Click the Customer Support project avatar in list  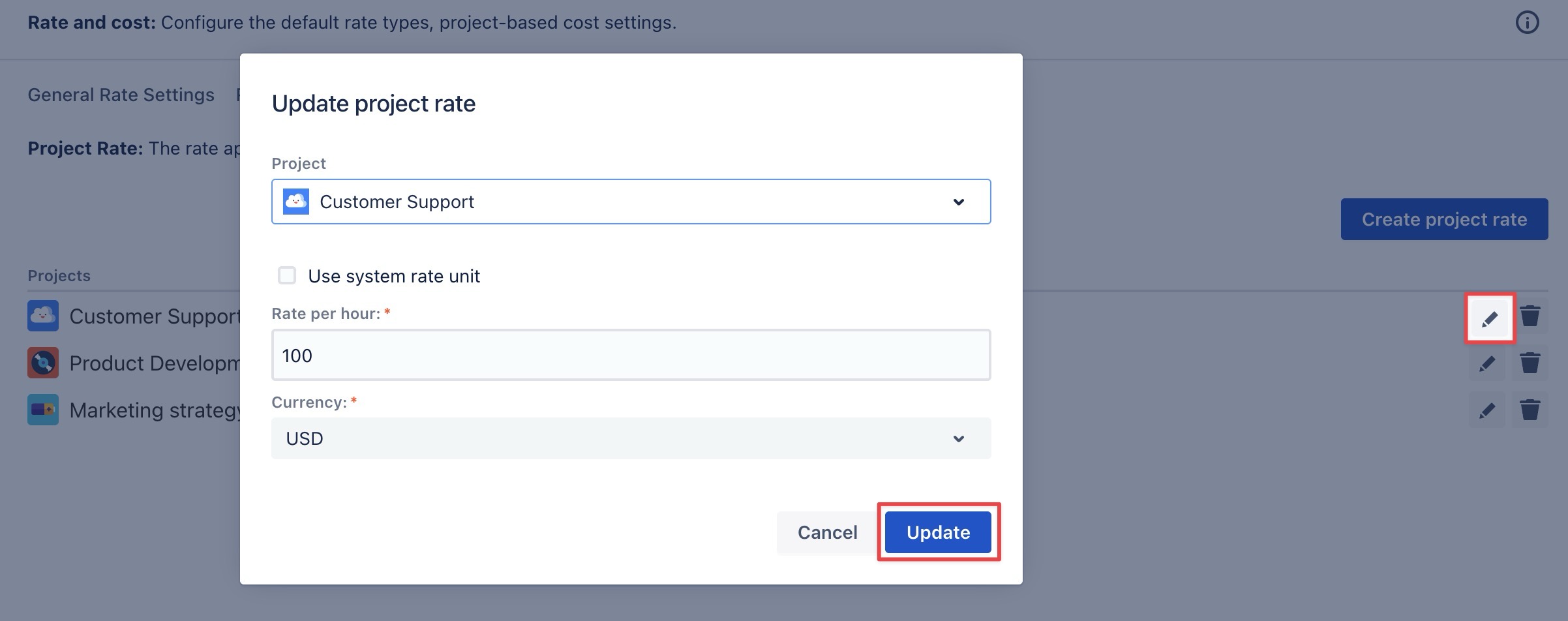(x=43, y=316)
